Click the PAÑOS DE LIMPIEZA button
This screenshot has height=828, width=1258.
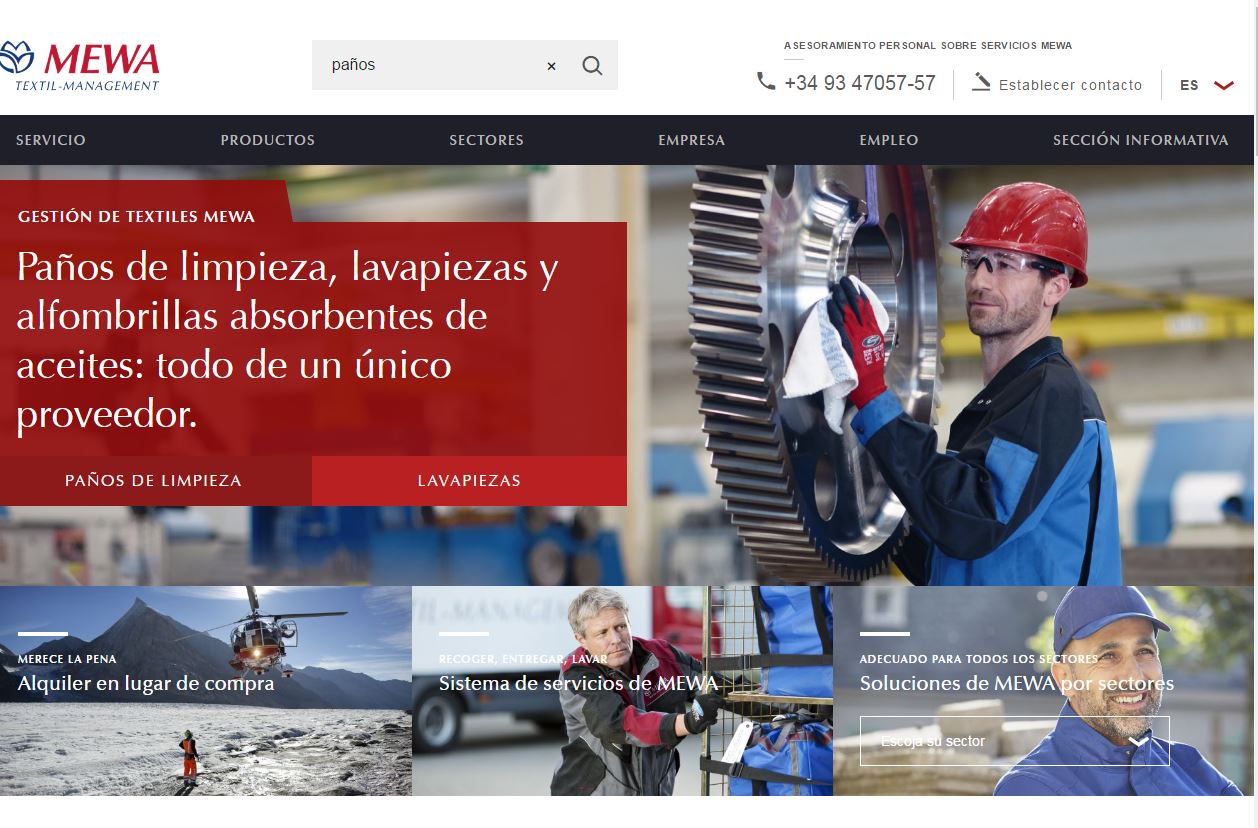(154, 481)
